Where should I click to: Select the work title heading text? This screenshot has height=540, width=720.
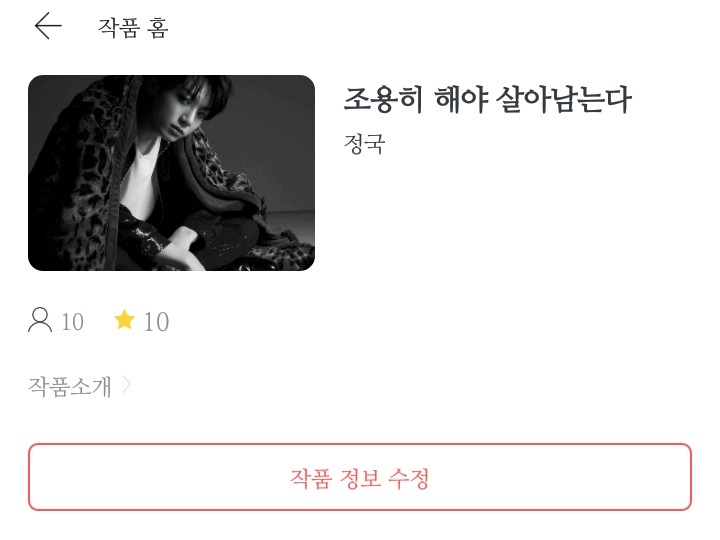488,99
